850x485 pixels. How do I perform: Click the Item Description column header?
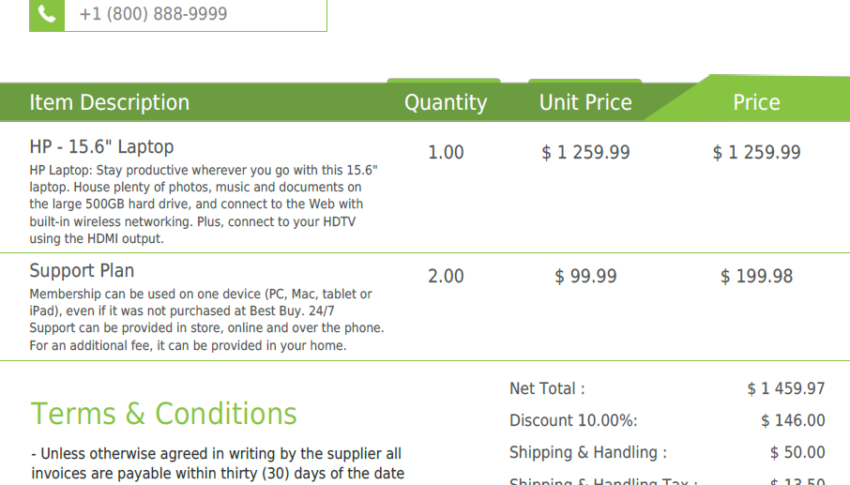(x=110, y=102)
